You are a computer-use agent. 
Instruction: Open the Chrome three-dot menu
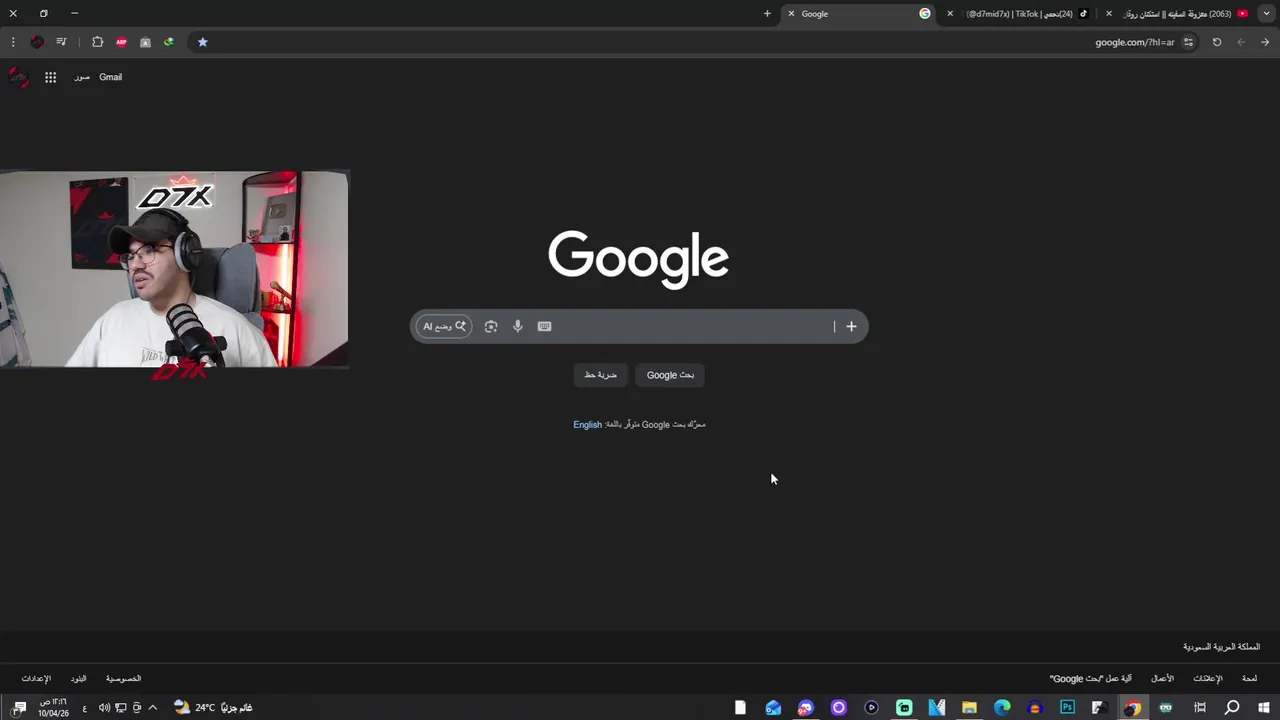(13, 42)
